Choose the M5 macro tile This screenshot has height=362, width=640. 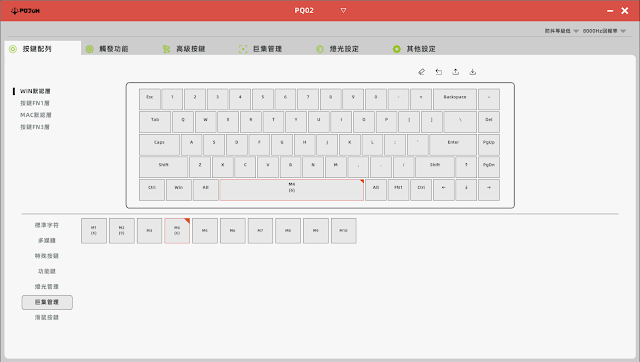[205, 231]
